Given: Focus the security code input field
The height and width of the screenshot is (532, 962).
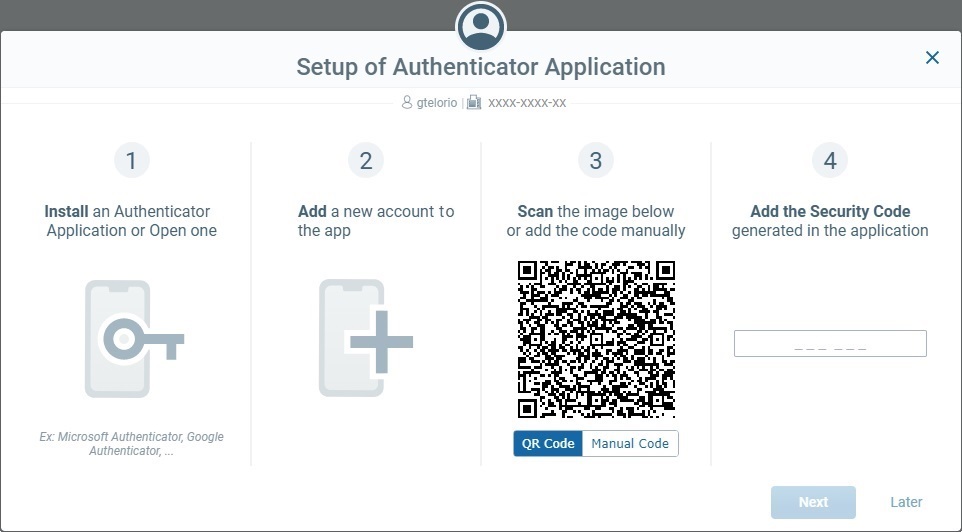Looking at the screenshot, I should click(830, 344).
